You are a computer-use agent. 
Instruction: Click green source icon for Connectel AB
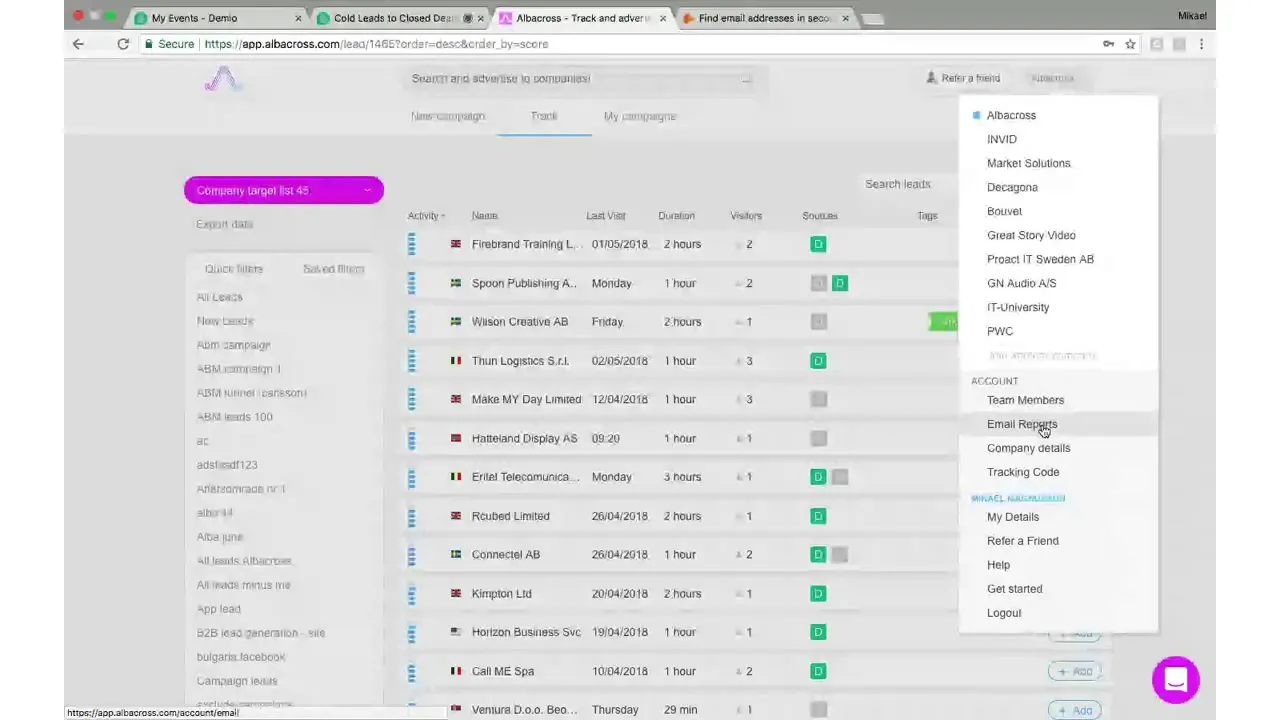818,555
